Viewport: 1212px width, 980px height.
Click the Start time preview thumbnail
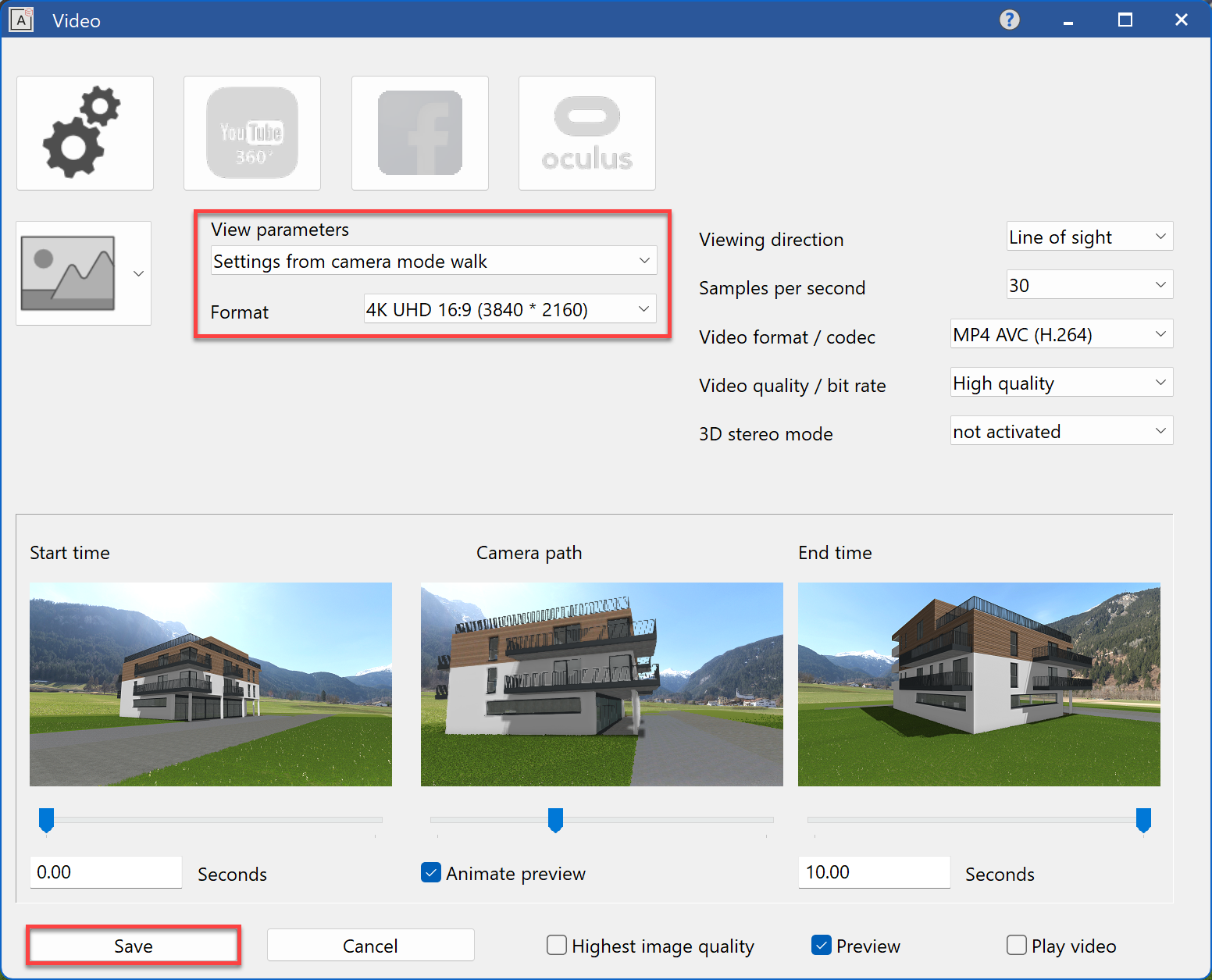click(211, 684)
